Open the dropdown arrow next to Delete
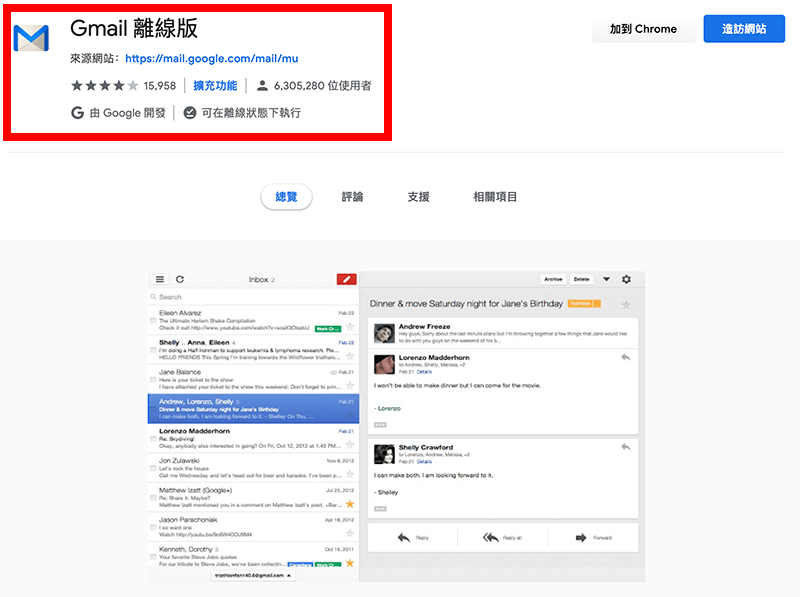 coord(607,280)
